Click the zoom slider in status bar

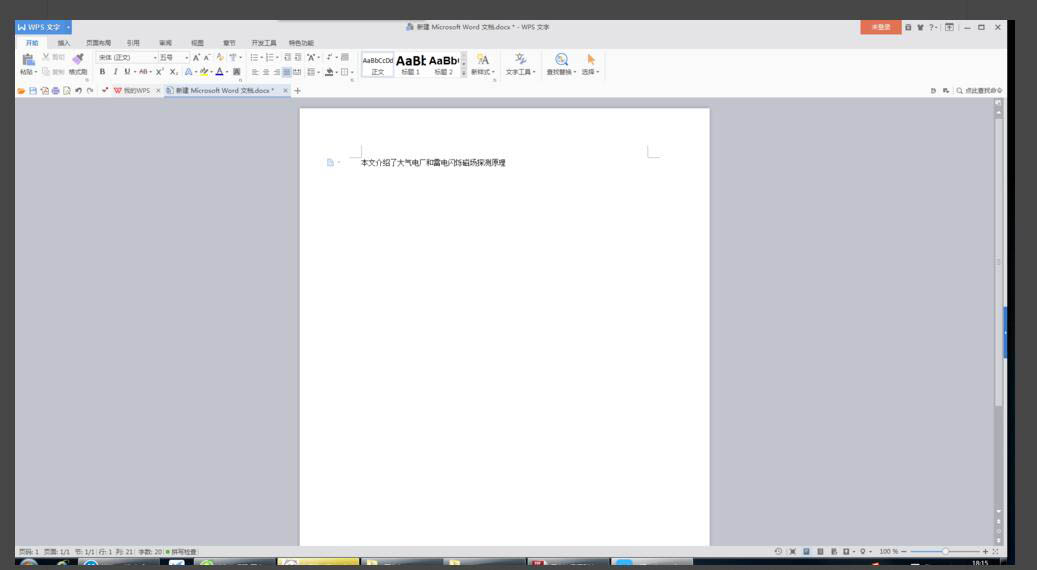(945, 552)
